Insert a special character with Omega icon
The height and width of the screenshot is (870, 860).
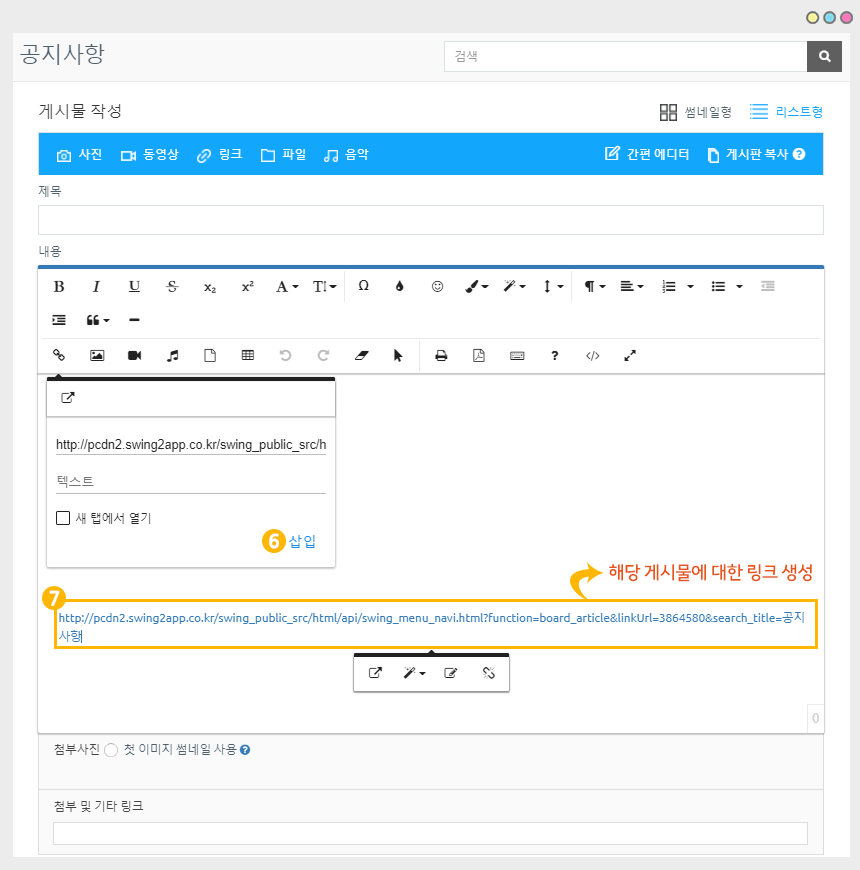point(364,286)
